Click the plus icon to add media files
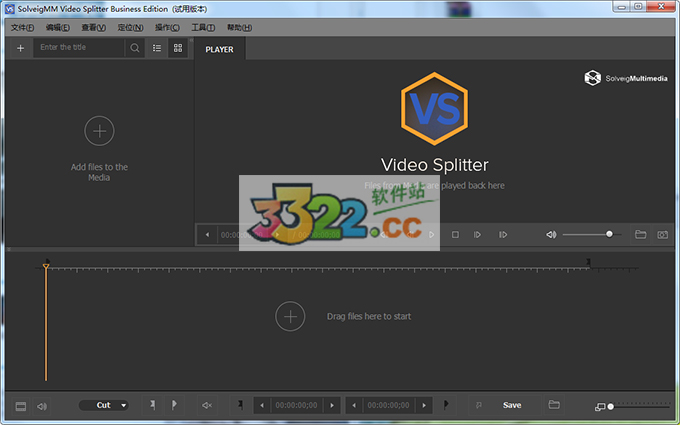This screenshot has height=425, width=680. (x=20, y=48)
